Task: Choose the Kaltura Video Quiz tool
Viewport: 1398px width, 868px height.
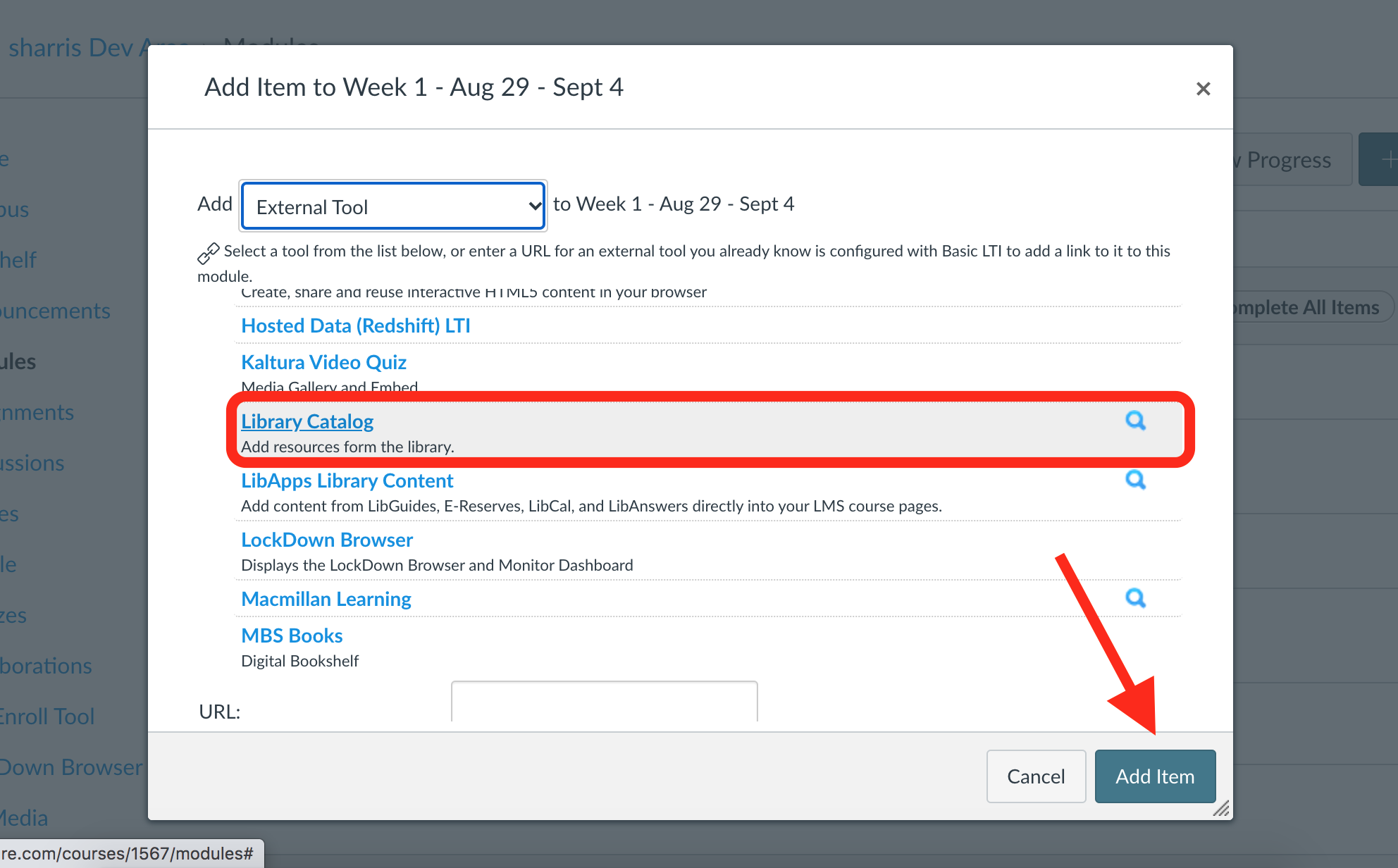Action: (323, 362)
